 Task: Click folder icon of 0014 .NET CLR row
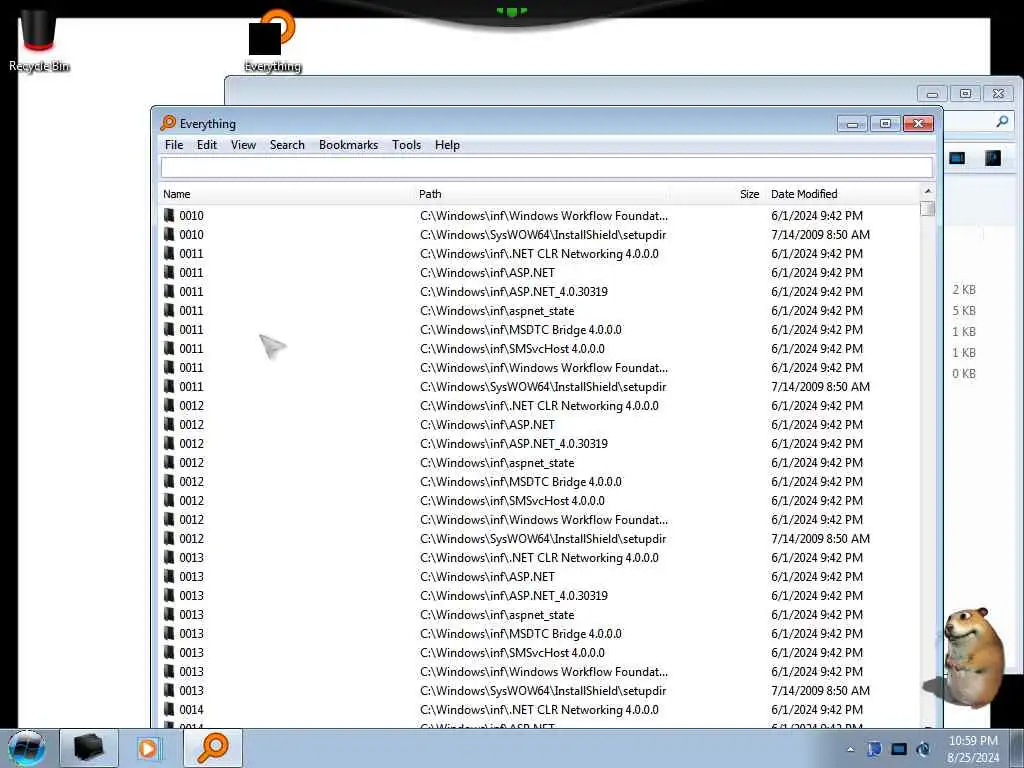(169, 709)
